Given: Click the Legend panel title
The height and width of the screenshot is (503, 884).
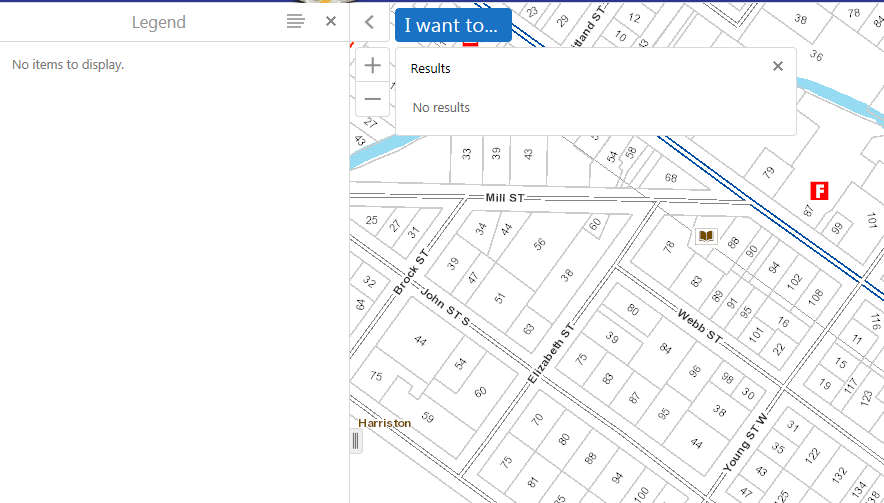Looking at the screenshot, I should coord(158,22).
